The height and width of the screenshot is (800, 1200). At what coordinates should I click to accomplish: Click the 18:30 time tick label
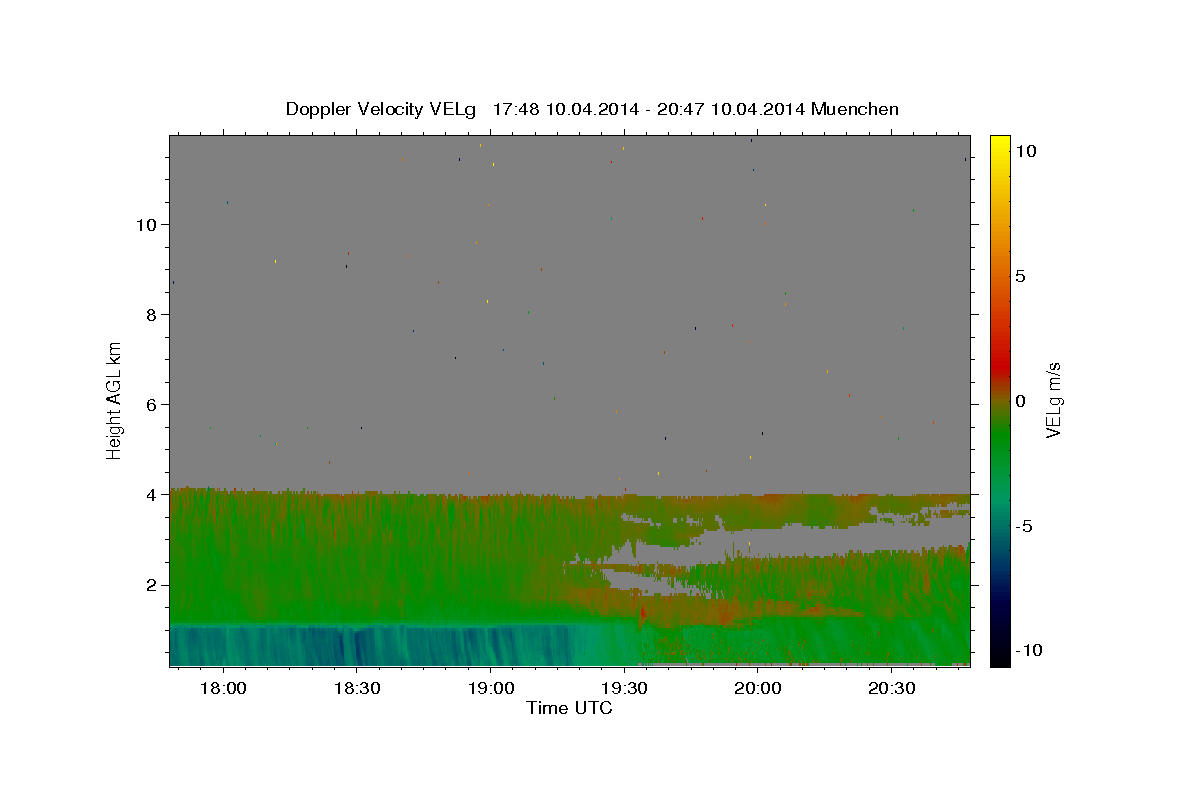(356, 688)
